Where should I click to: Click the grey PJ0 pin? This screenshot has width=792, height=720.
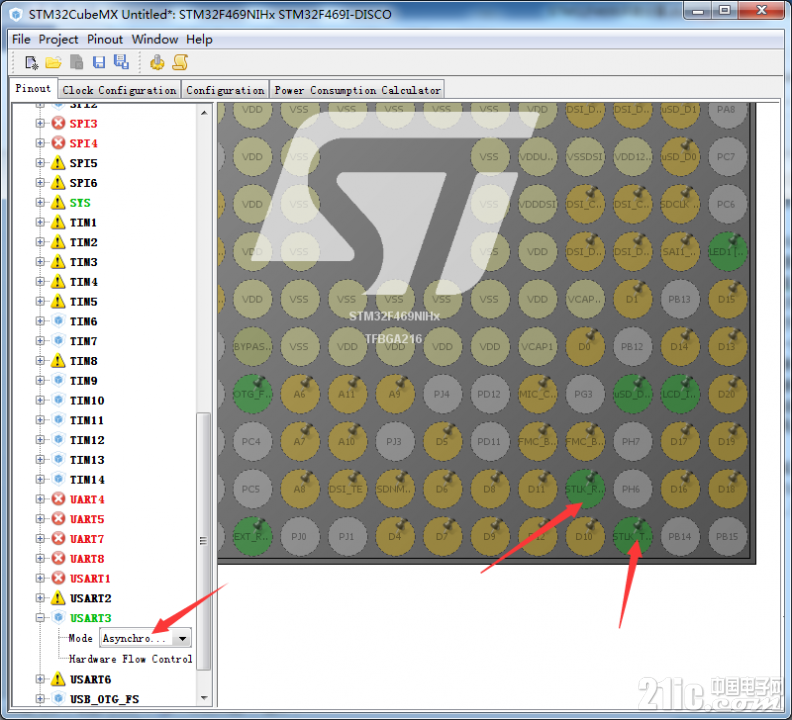[x=299, y=536]
